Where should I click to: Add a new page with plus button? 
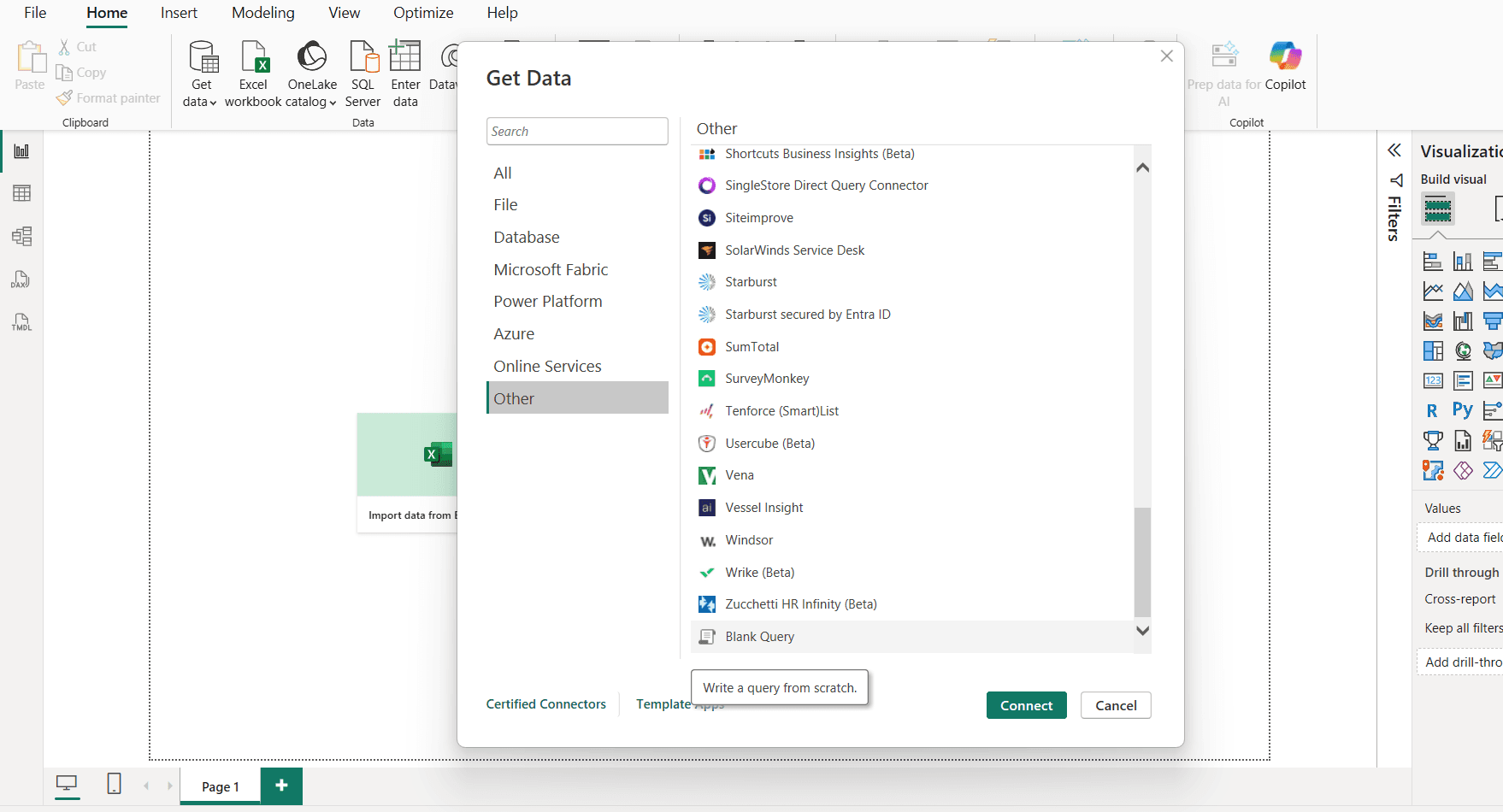point(282,786)
